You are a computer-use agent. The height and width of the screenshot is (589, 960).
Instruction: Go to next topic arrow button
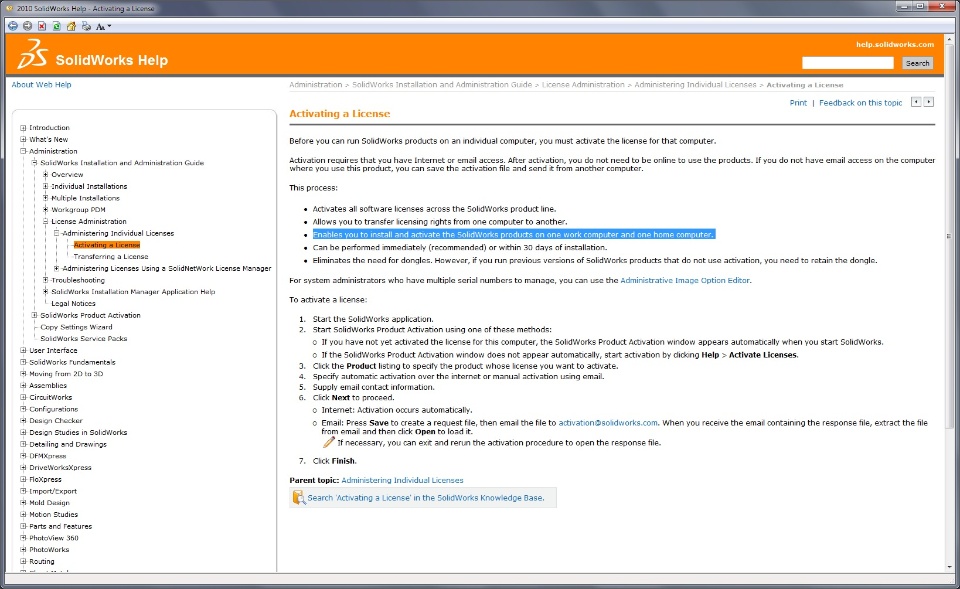929,102
